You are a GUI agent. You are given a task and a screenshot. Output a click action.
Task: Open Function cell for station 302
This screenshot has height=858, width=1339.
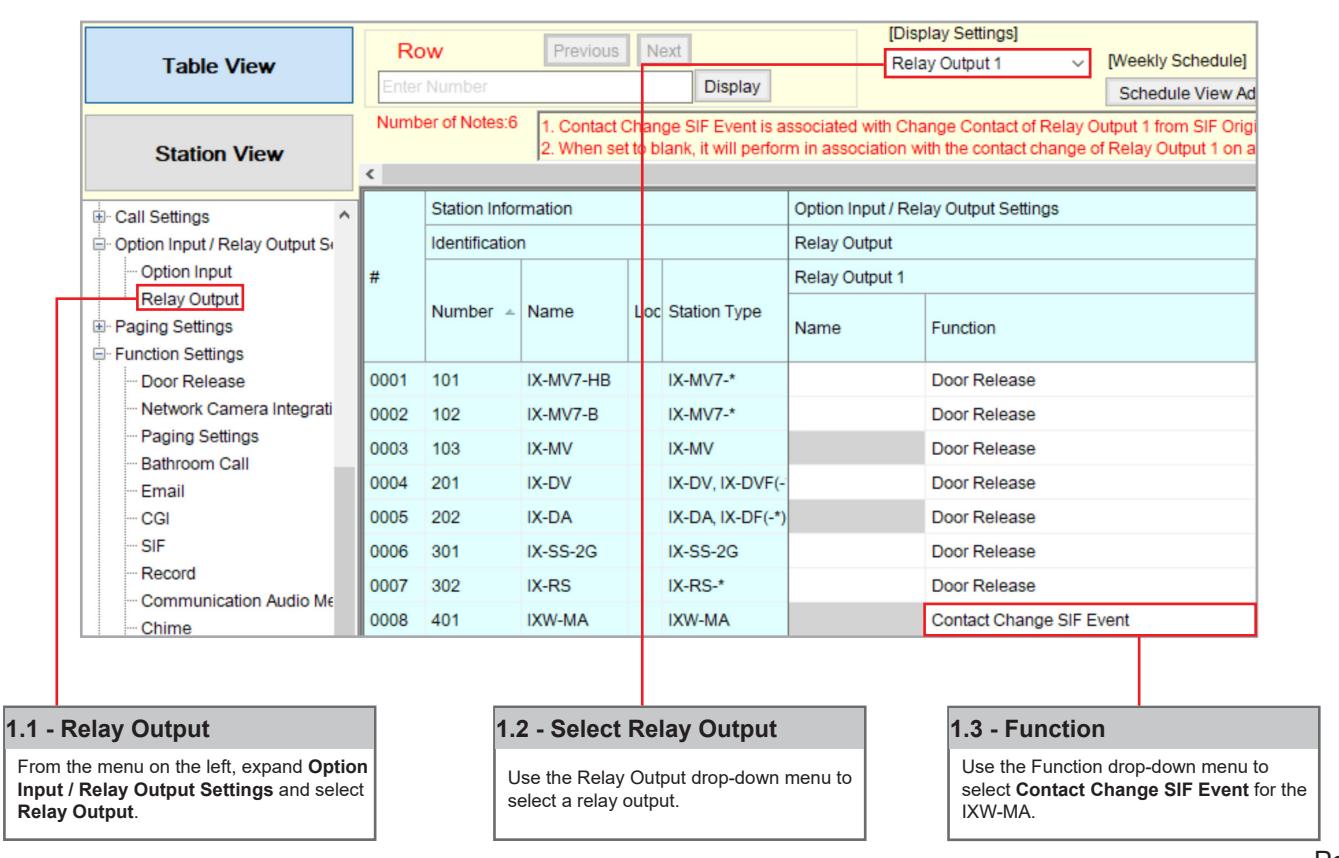pos(1090,586)
